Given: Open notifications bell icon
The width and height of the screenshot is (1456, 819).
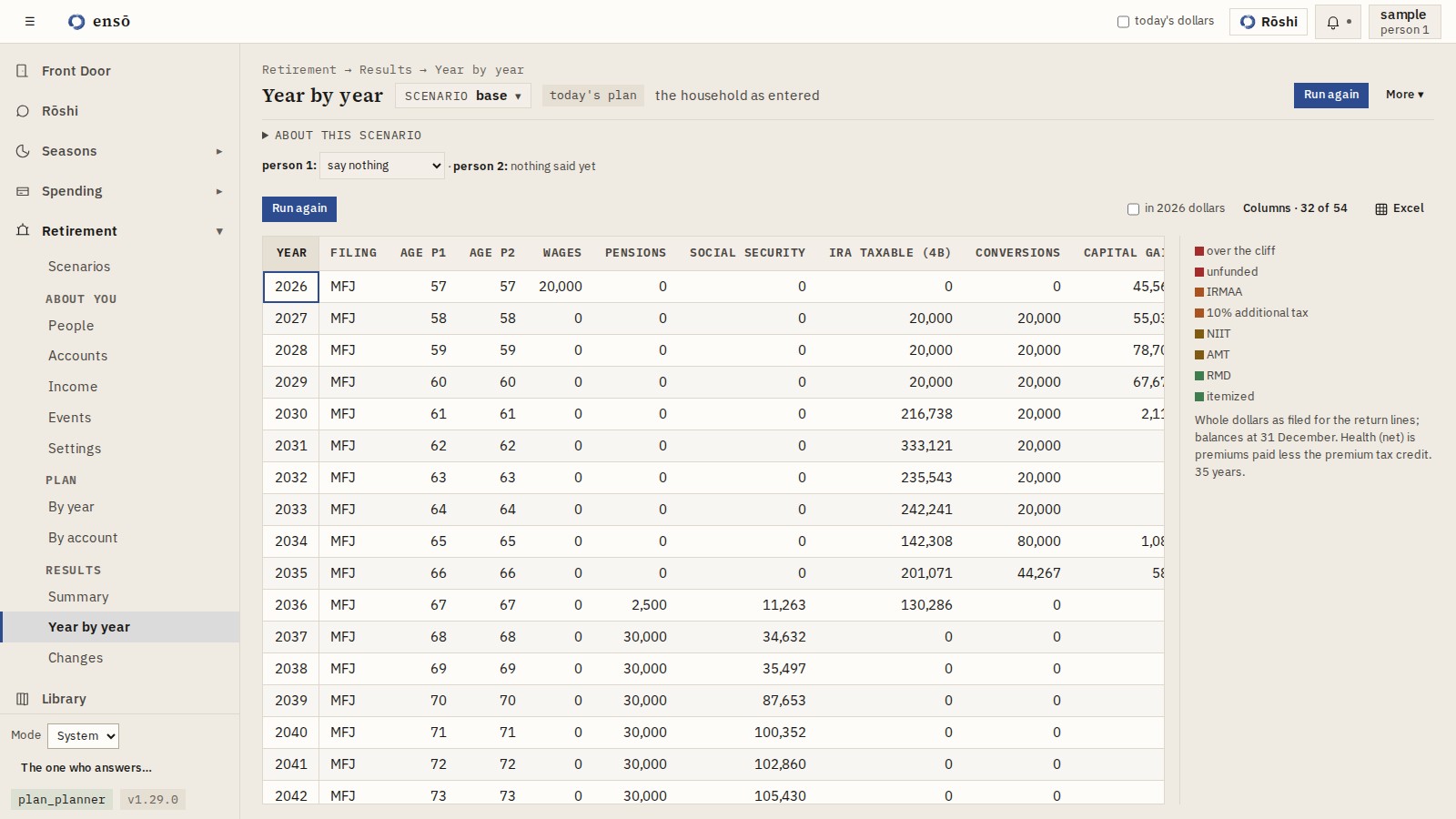Looking at the screenshot, I should coord(1333,22).
